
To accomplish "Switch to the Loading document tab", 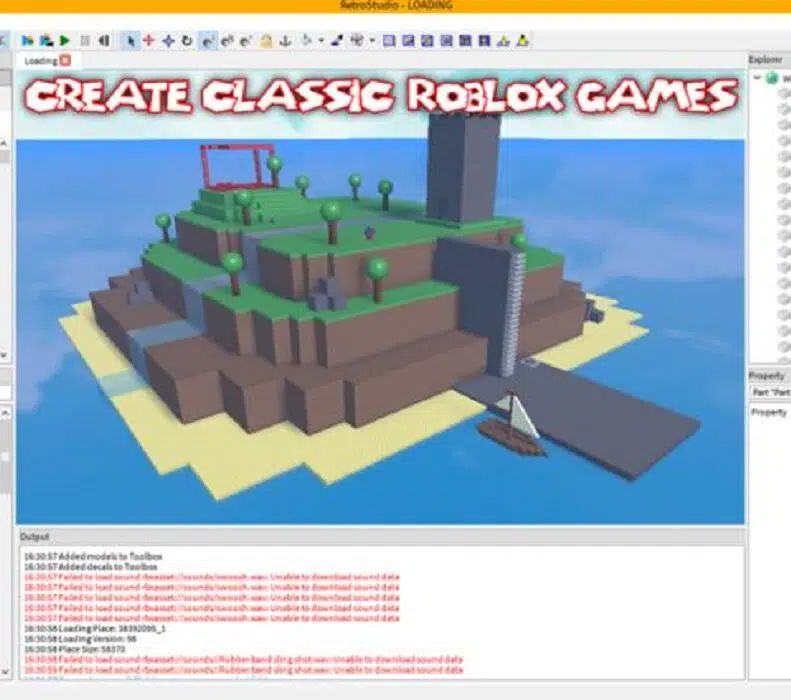I will pos(40,61).
